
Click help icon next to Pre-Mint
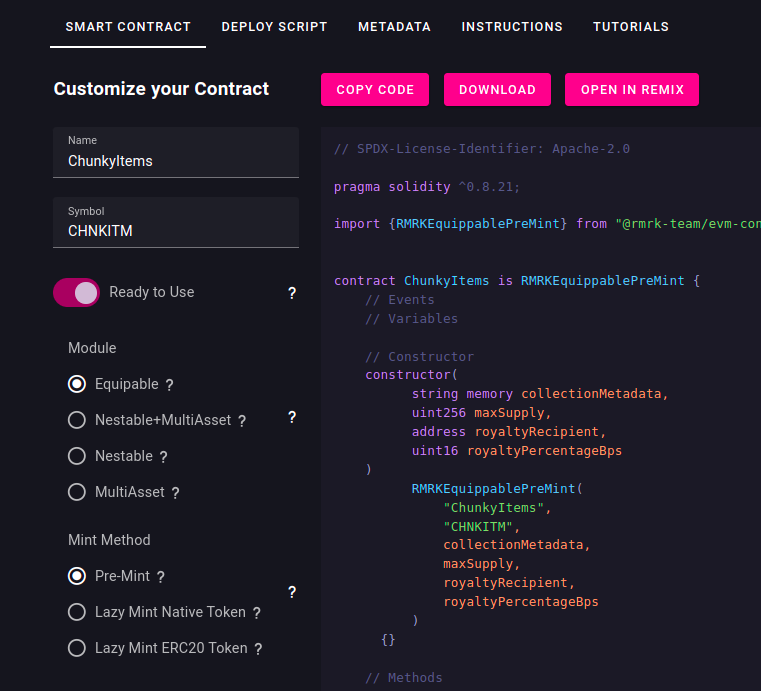tap(160, 577)
